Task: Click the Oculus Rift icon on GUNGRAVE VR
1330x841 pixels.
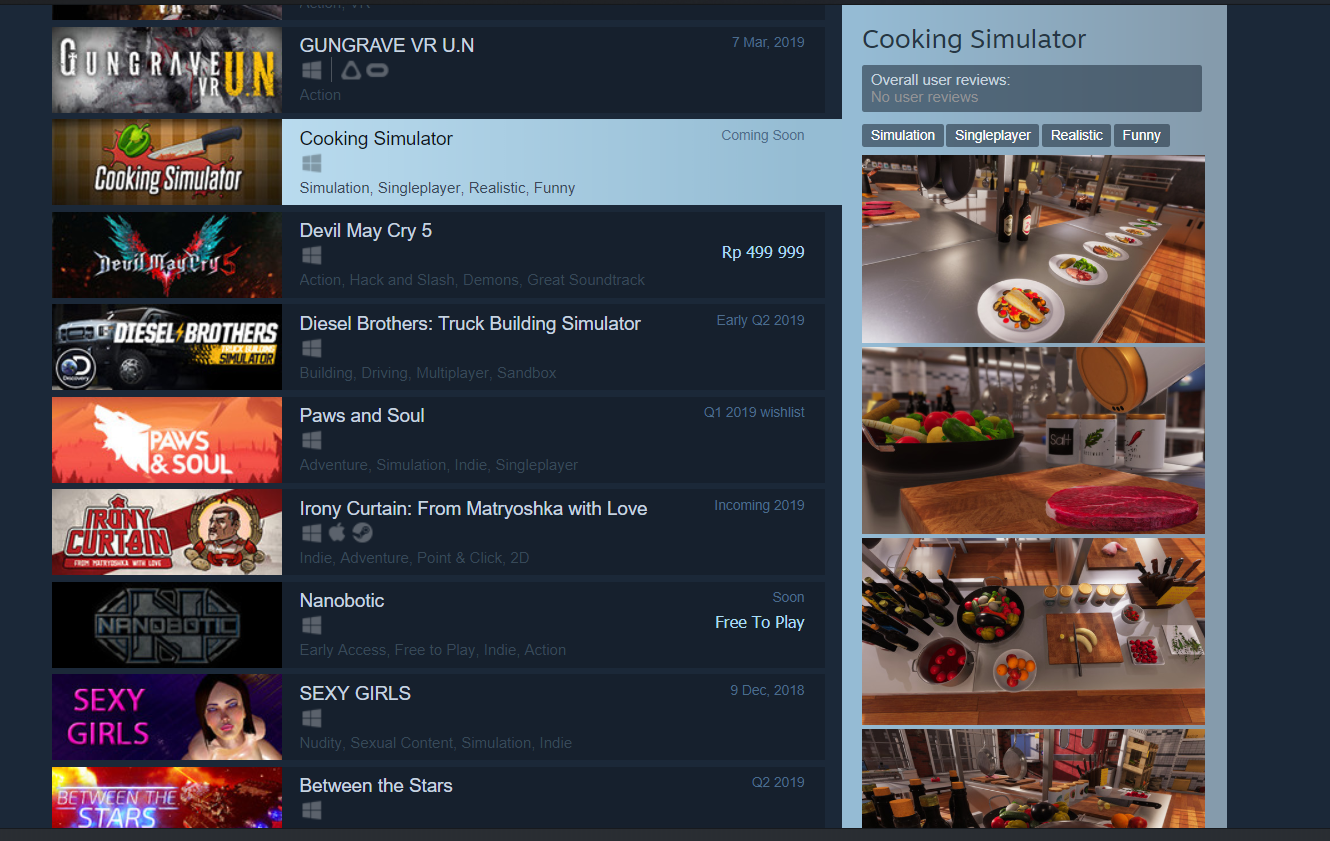Action: click(377, 70)
